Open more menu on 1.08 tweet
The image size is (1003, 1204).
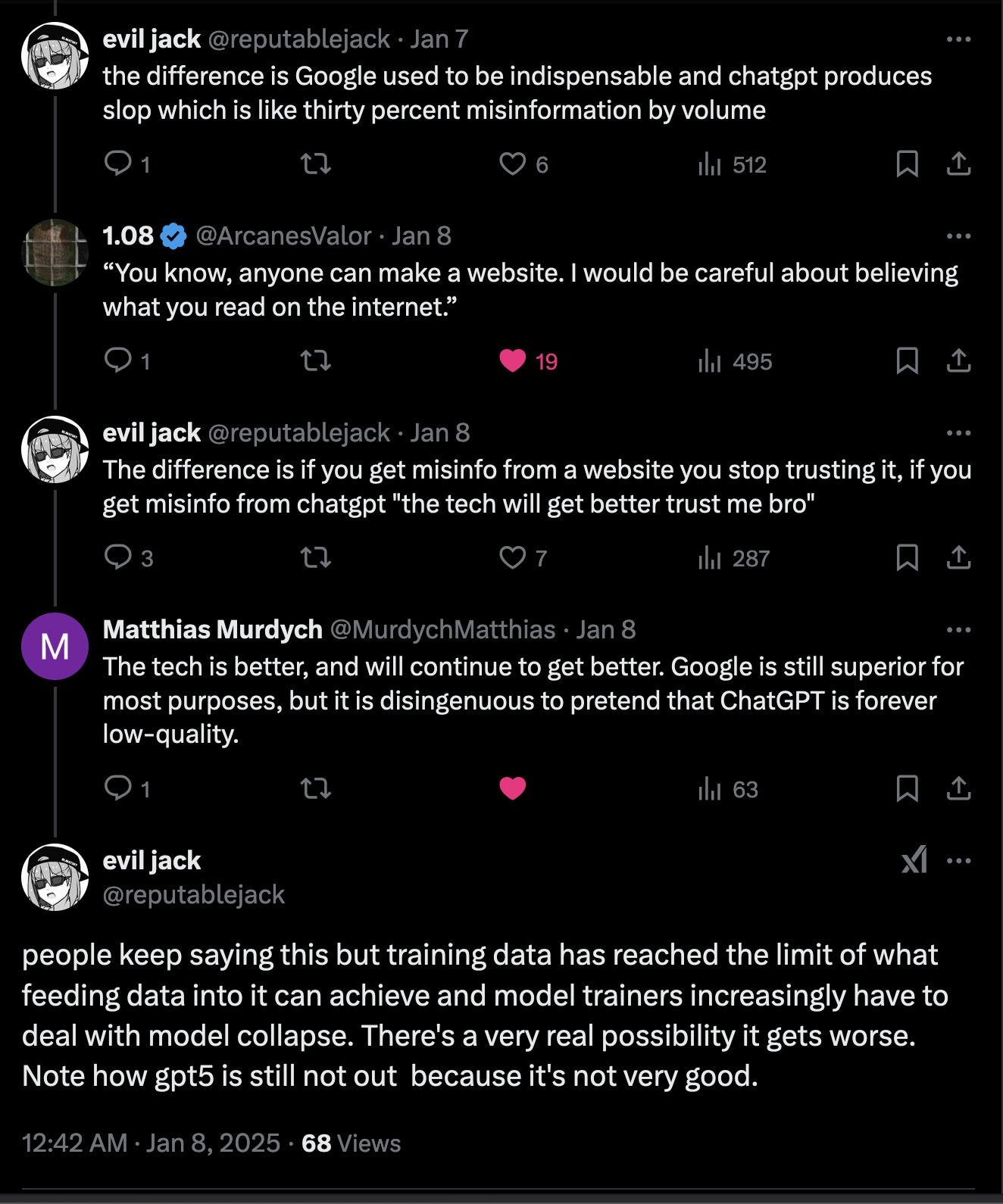click(959, 236)
